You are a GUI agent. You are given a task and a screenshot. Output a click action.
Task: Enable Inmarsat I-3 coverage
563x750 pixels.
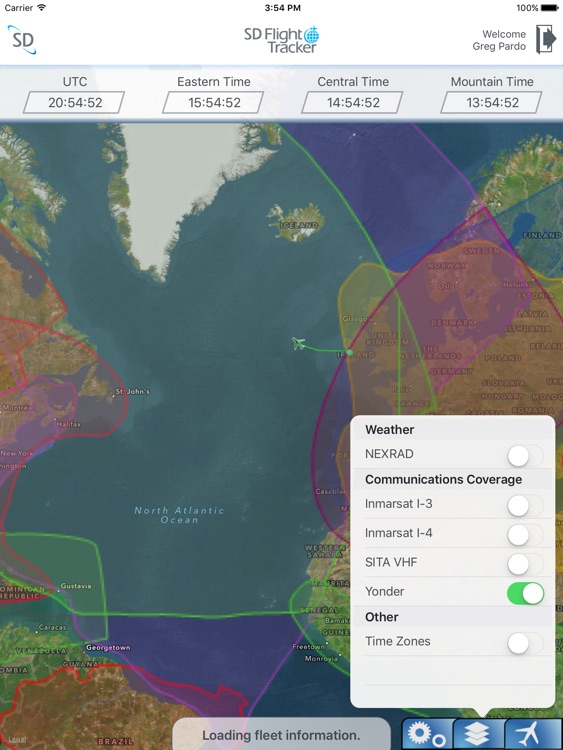(525, 505)
